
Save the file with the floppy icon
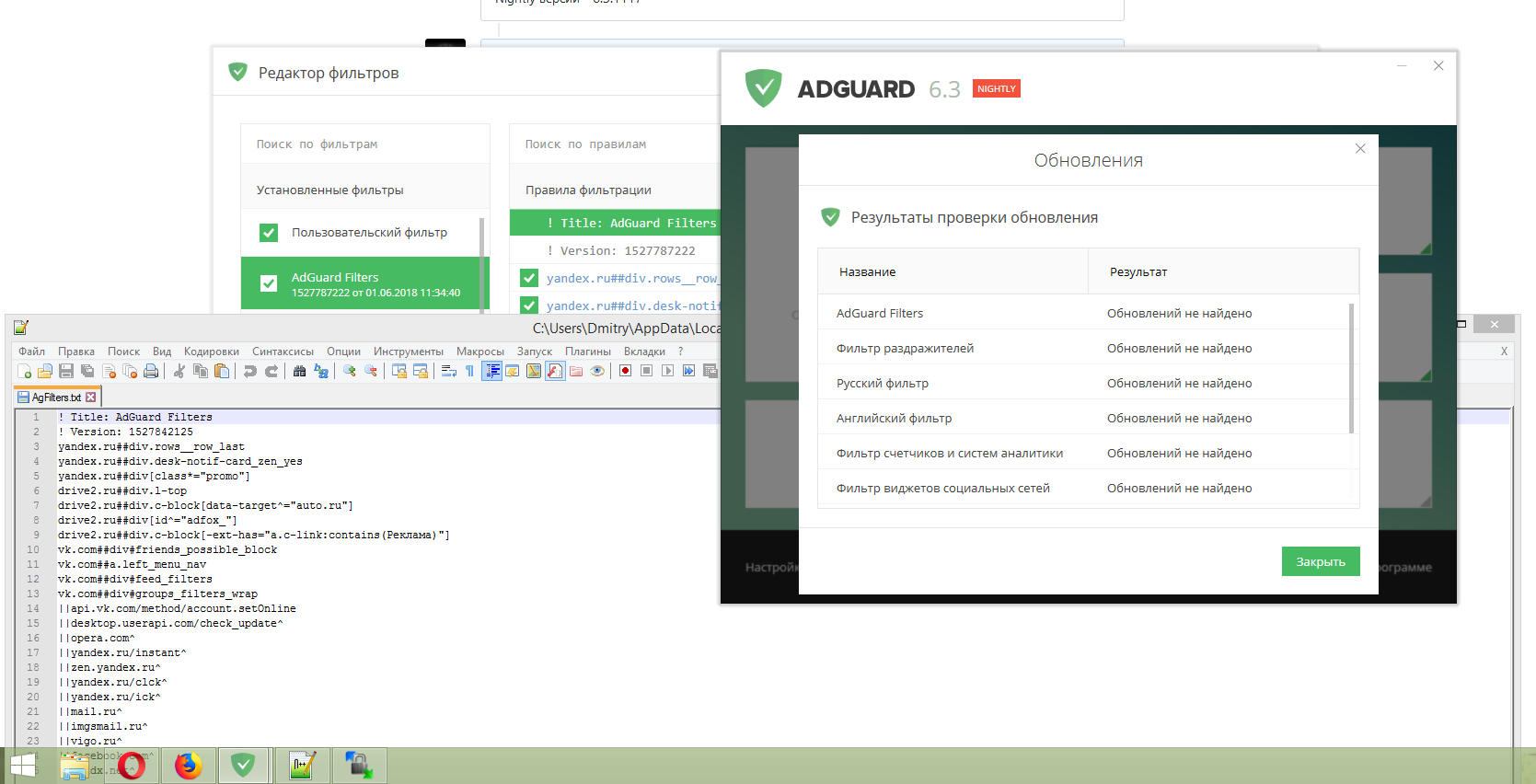coord(66,371)
